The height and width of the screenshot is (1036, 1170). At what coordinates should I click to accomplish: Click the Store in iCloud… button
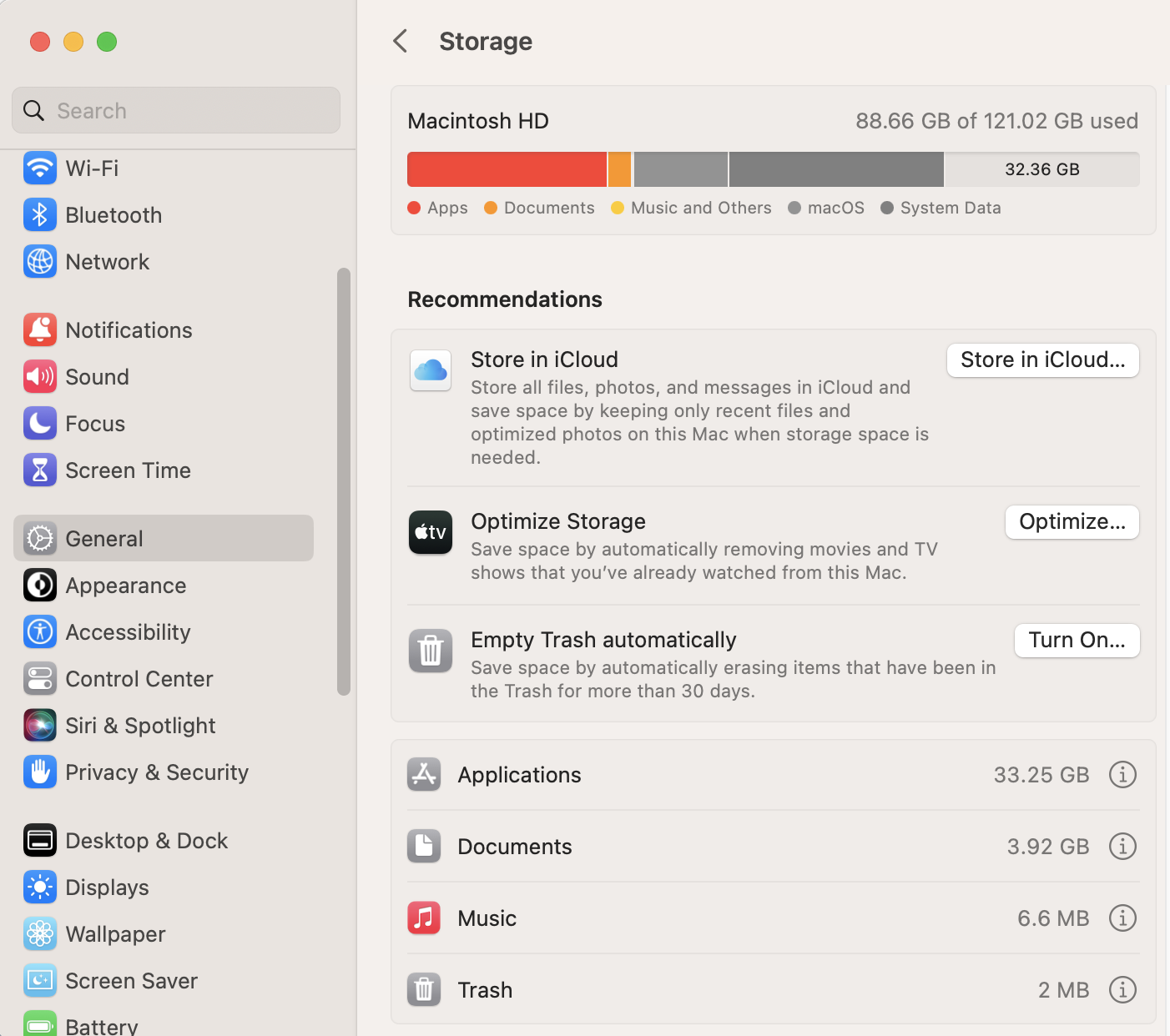tap(1042, 360)
